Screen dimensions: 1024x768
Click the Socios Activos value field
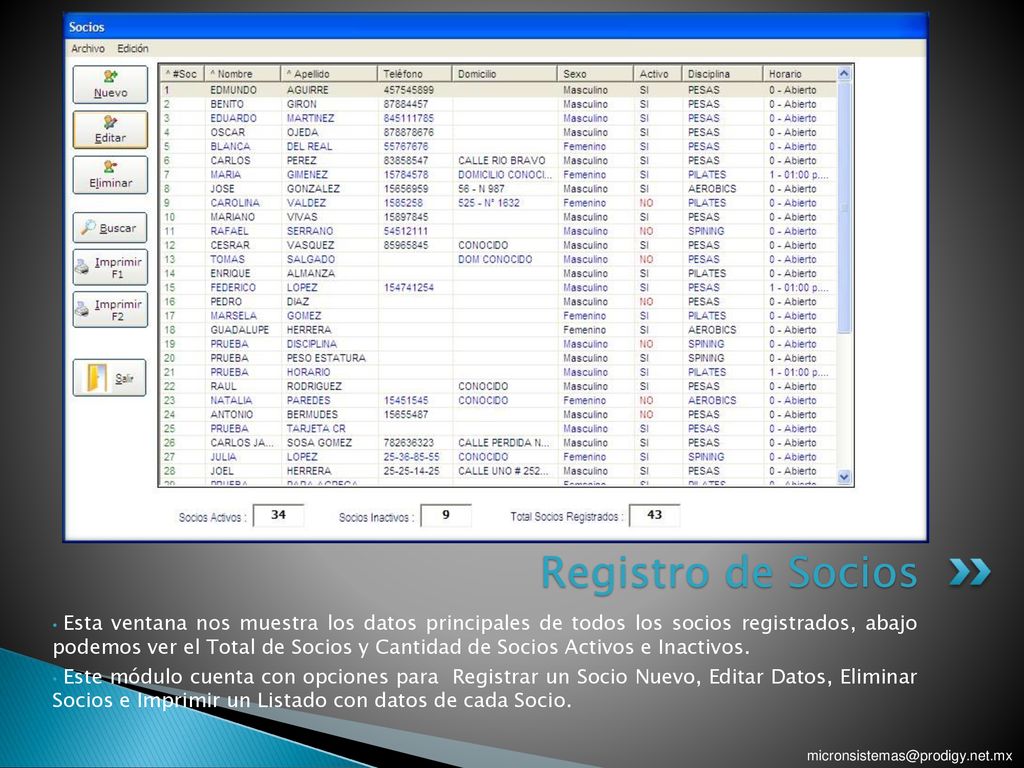click(x=278, y=515)
